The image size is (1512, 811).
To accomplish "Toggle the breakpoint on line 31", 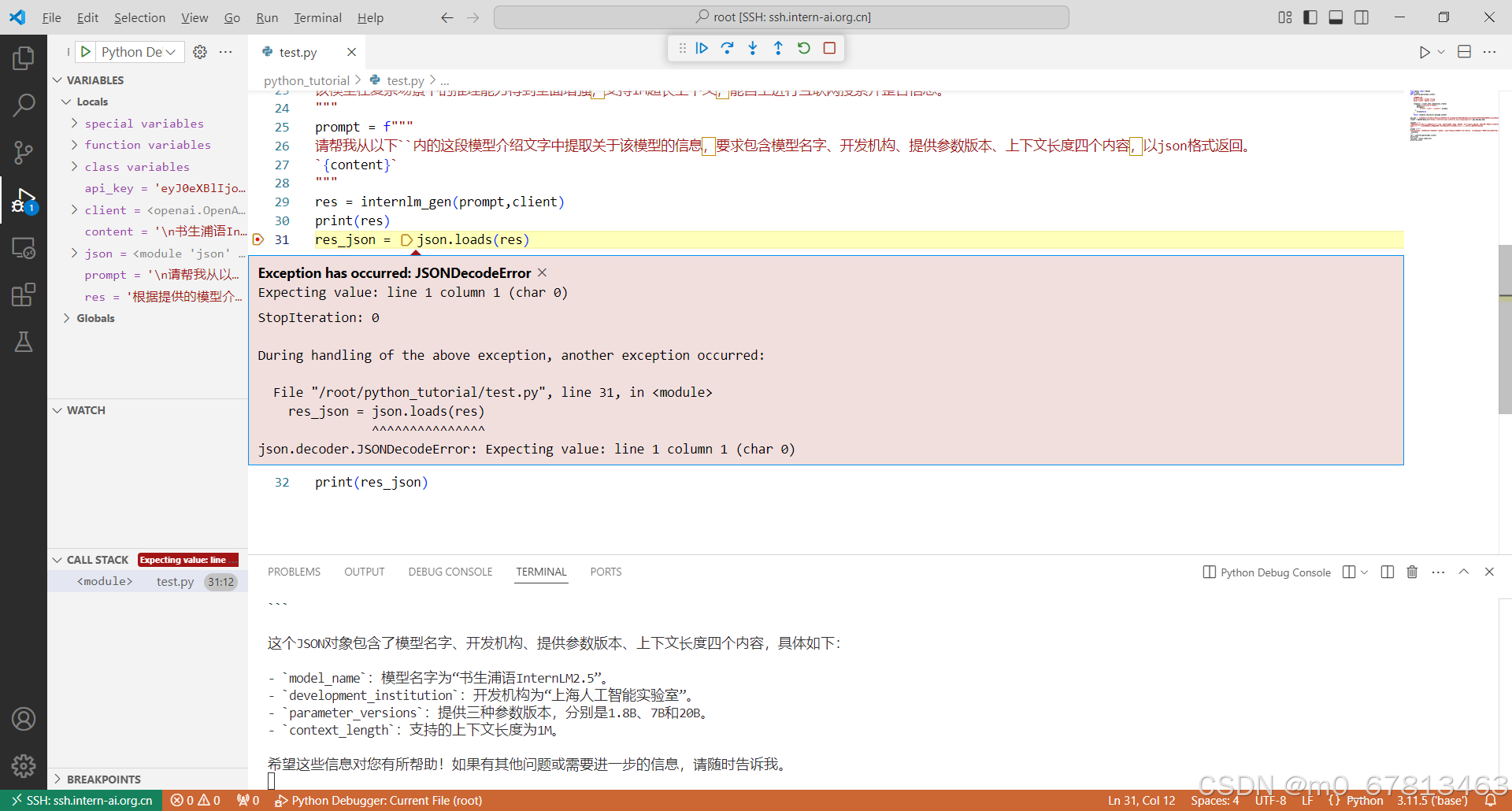I will tap(258, 240).
